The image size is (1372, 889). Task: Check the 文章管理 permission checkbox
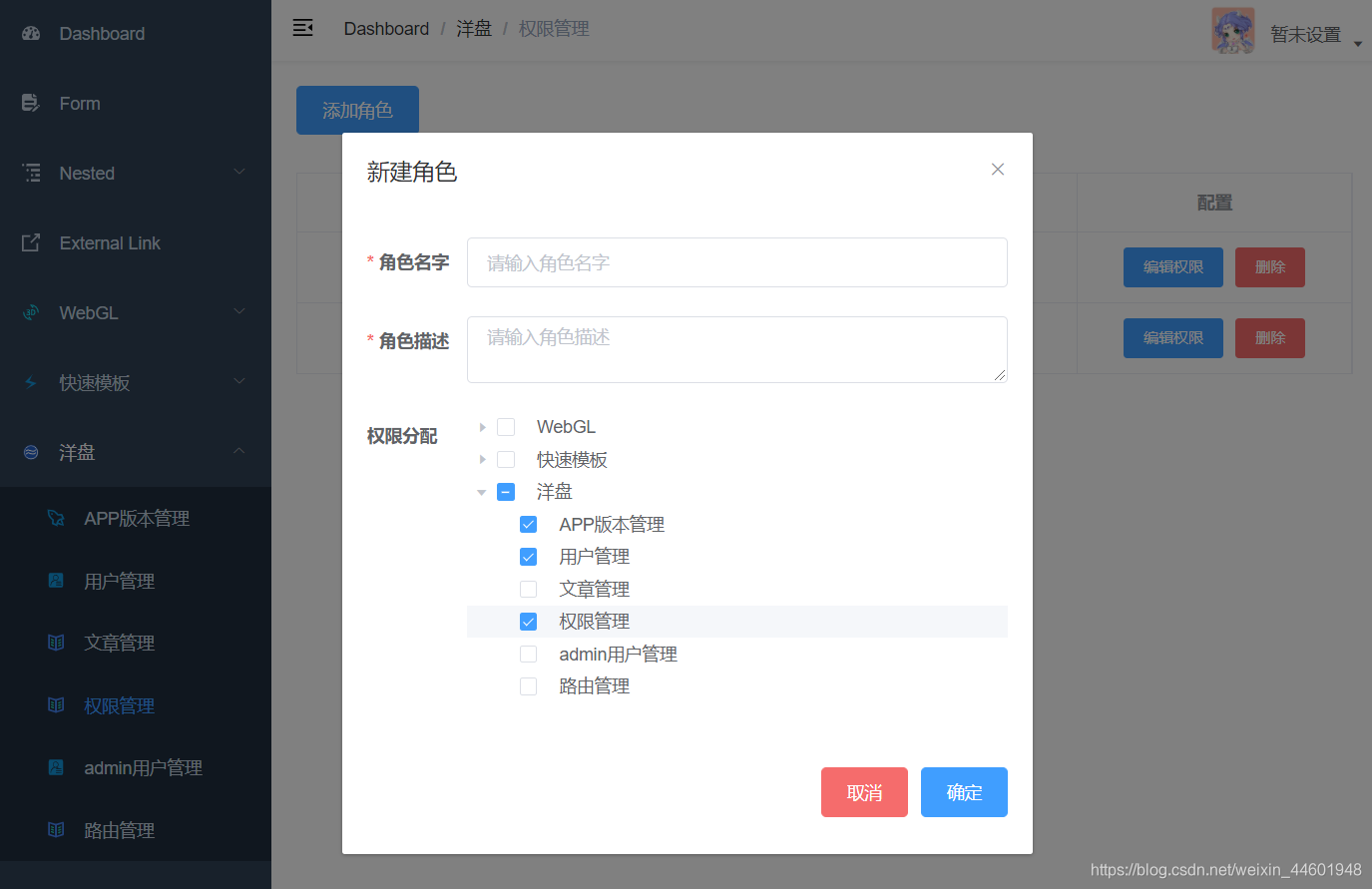coord(528,588)
